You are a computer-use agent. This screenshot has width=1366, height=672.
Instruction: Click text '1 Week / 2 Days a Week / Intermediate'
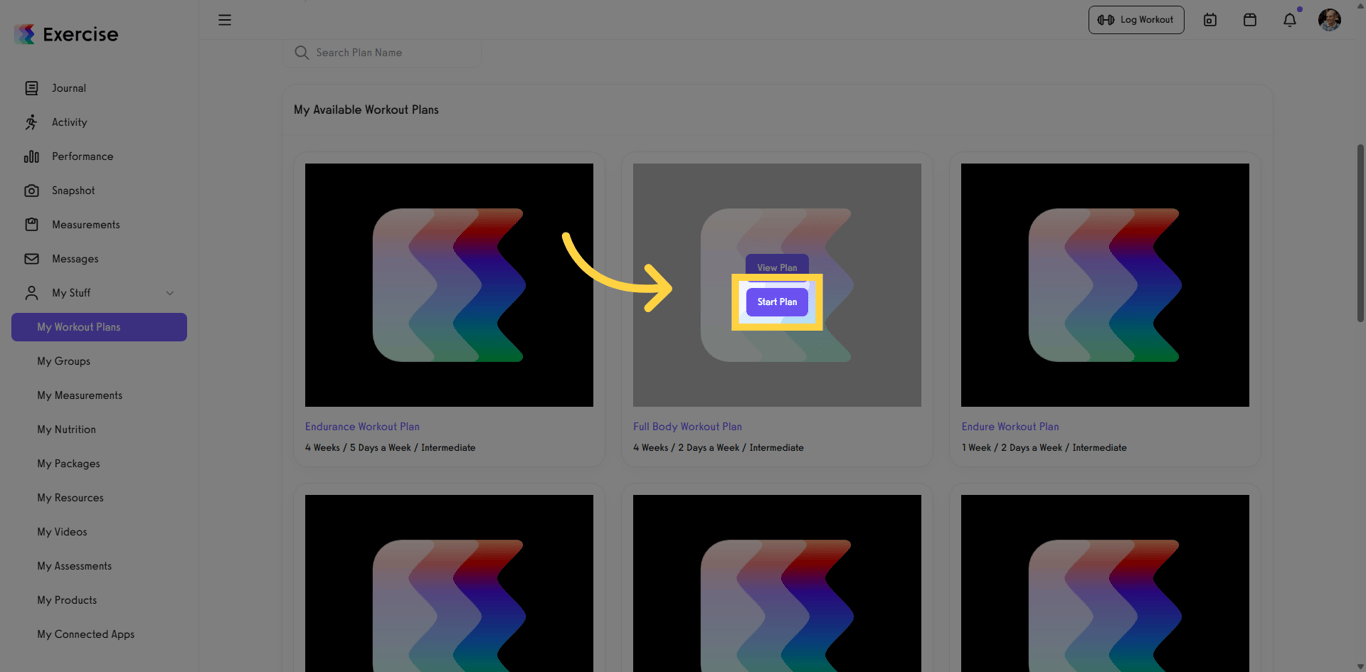[x=1044, y=447]
